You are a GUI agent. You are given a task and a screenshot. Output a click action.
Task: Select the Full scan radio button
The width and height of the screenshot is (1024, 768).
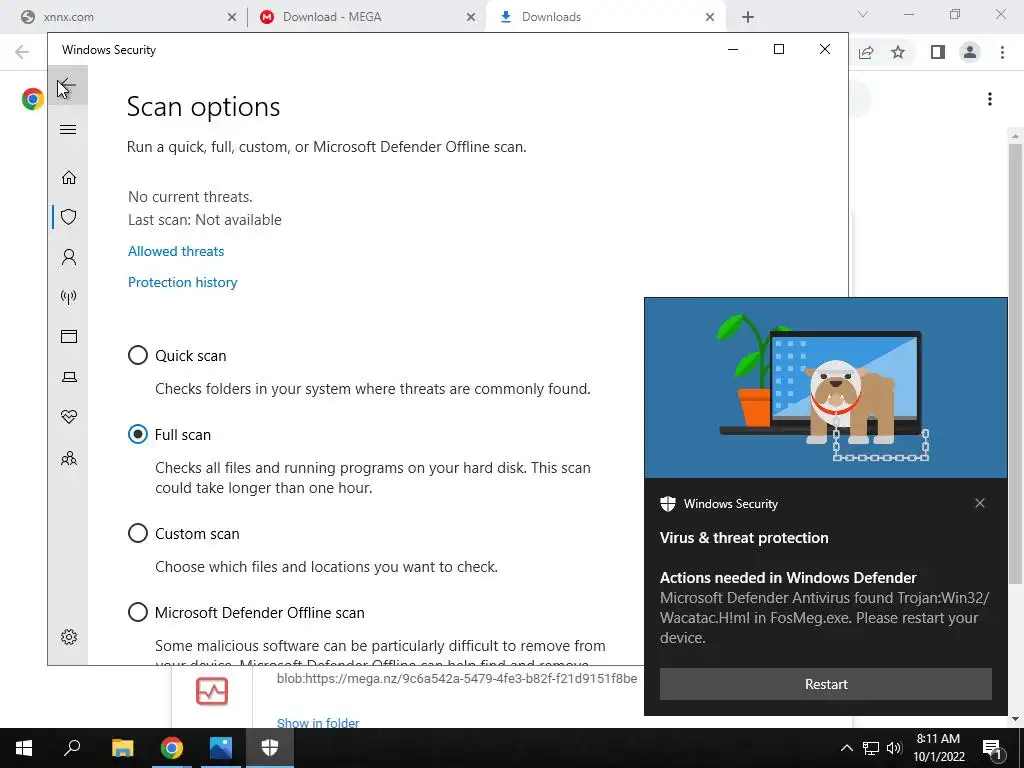[138, 434]
